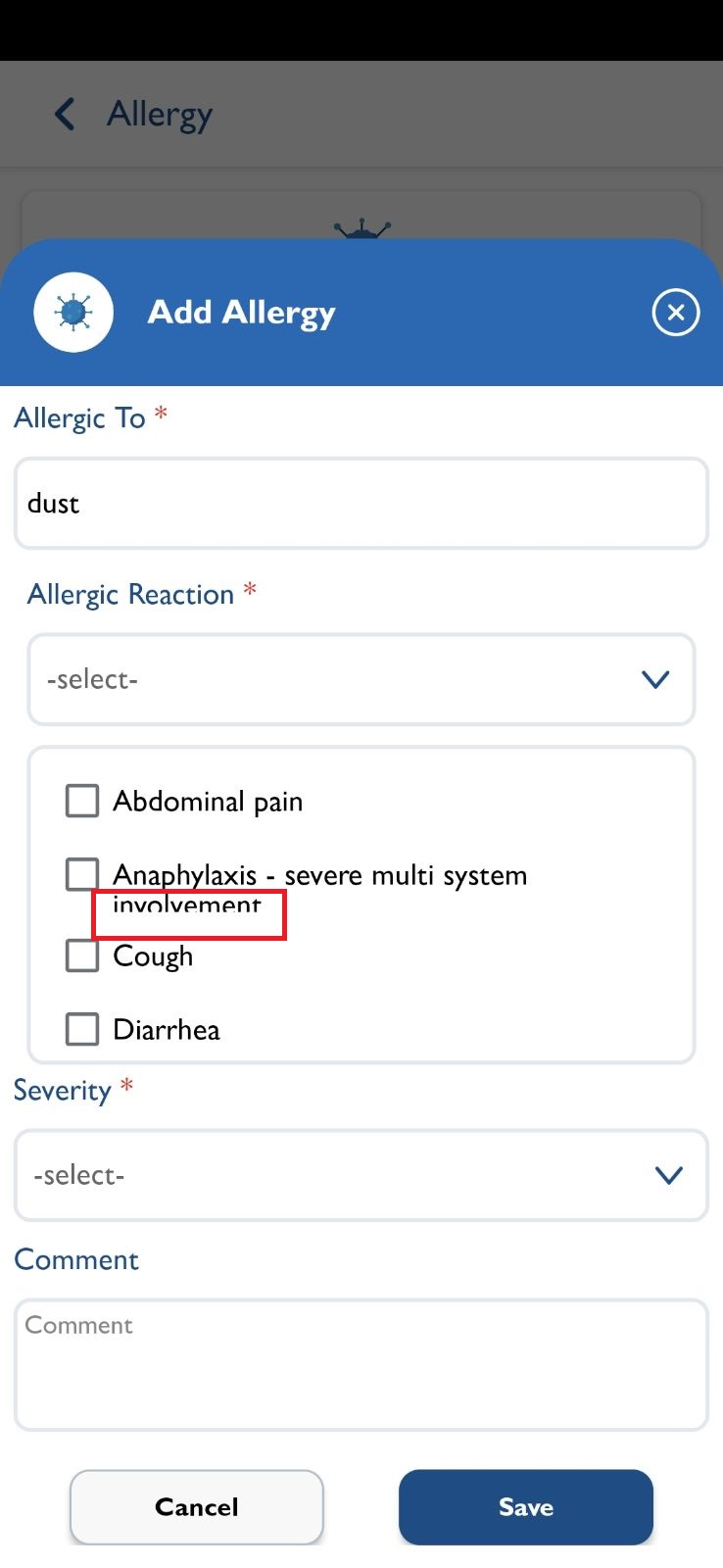This screenshot has width=723, height=1568.
Task: Expand the Severity dropdown
Action: point(668,1175)
